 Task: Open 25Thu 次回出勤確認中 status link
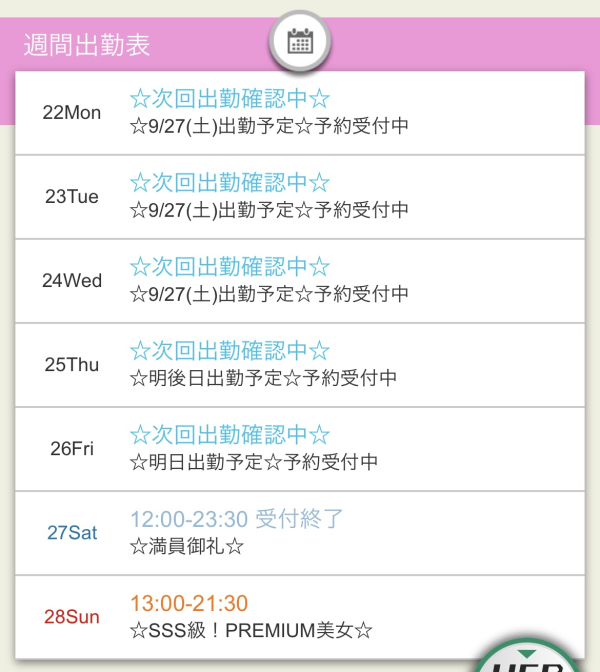[230, 350]
